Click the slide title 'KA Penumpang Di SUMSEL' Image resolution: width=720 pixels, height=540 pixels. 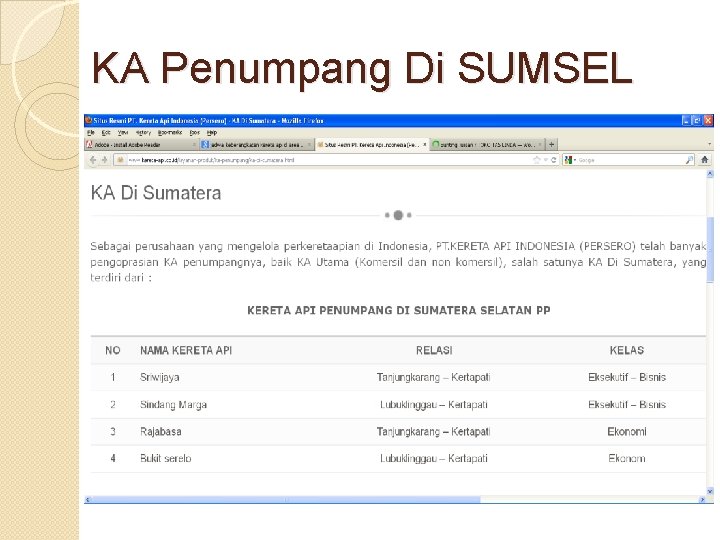tap(362, 68)
